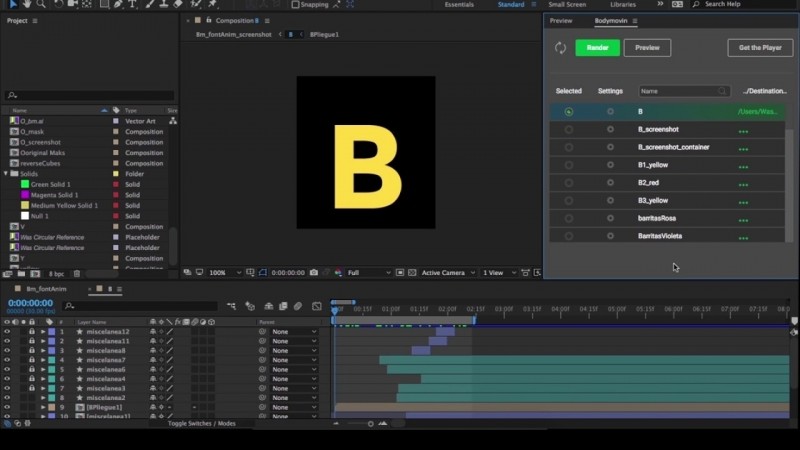This screenshot has width=800, height=450.
Task: Click the Bodymovin refresh arrows icon
Action: [x=560, y=48]
